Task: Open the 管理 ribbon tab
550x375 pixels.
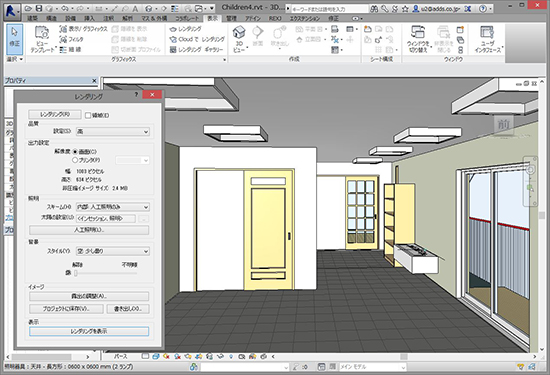Action: [232, 19]
